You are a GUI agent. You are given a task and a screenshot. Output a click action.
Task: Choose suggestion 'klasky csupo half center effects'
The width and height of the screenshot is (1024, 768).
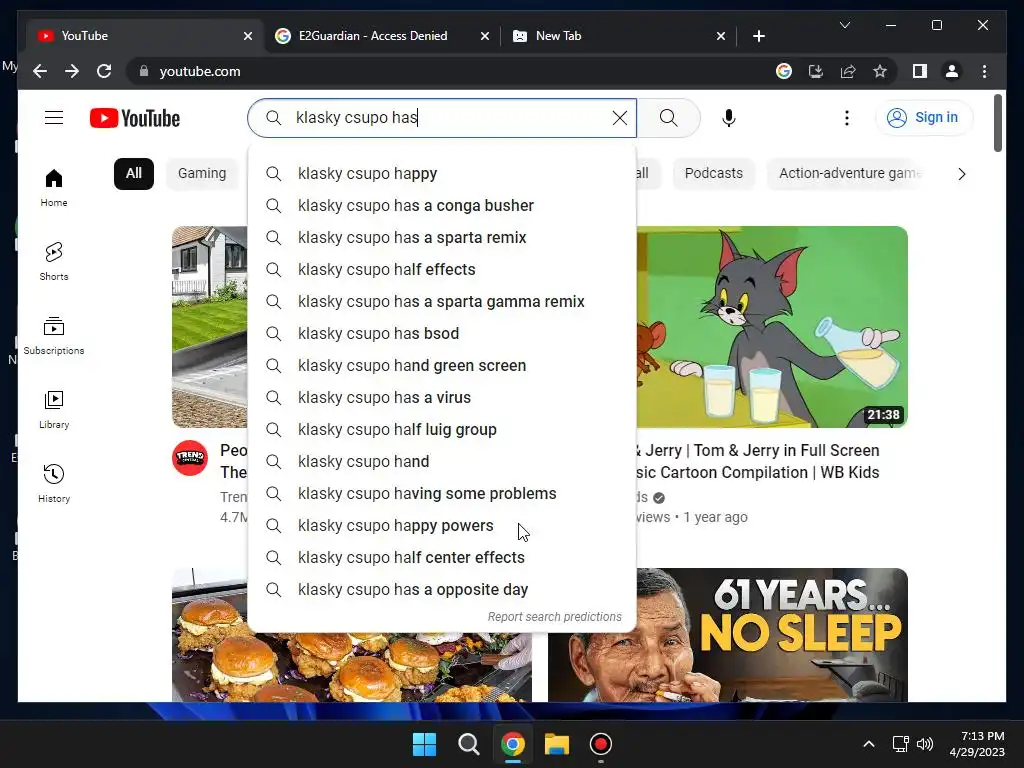click(441, 558)
